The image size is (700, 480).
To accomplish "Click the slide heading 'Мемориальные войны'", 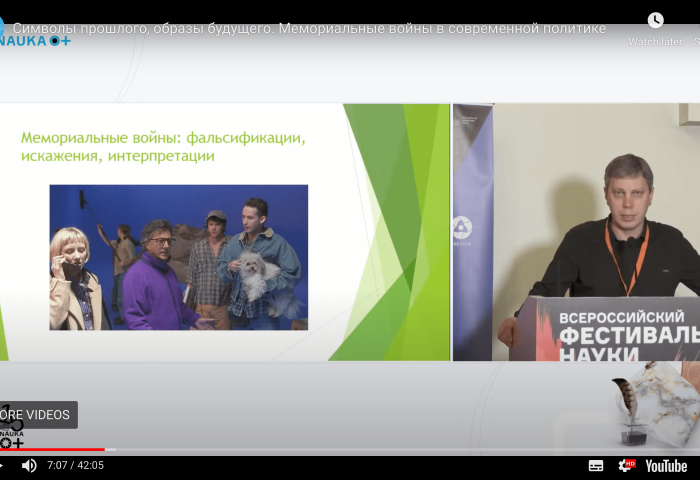I will pyautogui.click(x=163, y=146).
